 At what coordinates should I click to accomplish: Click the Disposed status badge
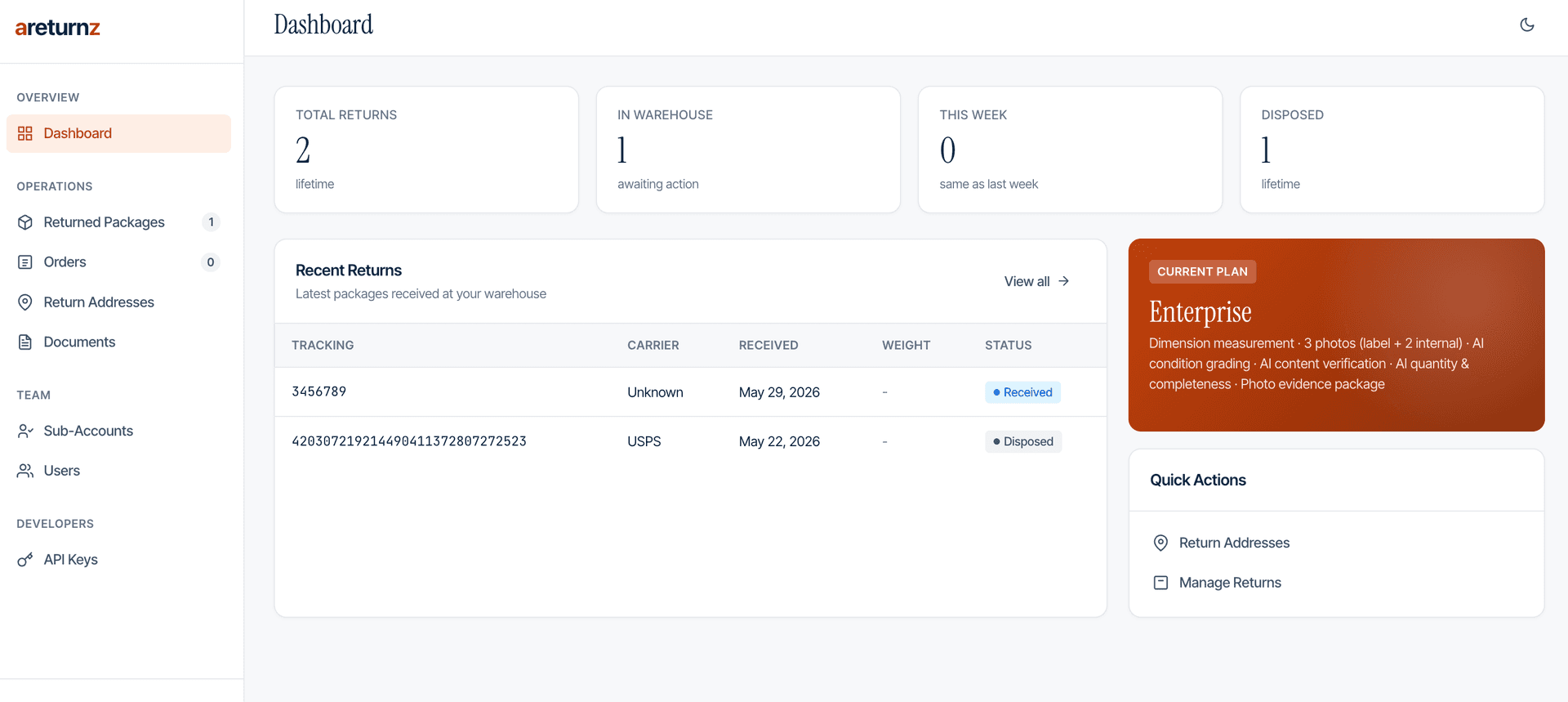click(x=1023, y=441)
